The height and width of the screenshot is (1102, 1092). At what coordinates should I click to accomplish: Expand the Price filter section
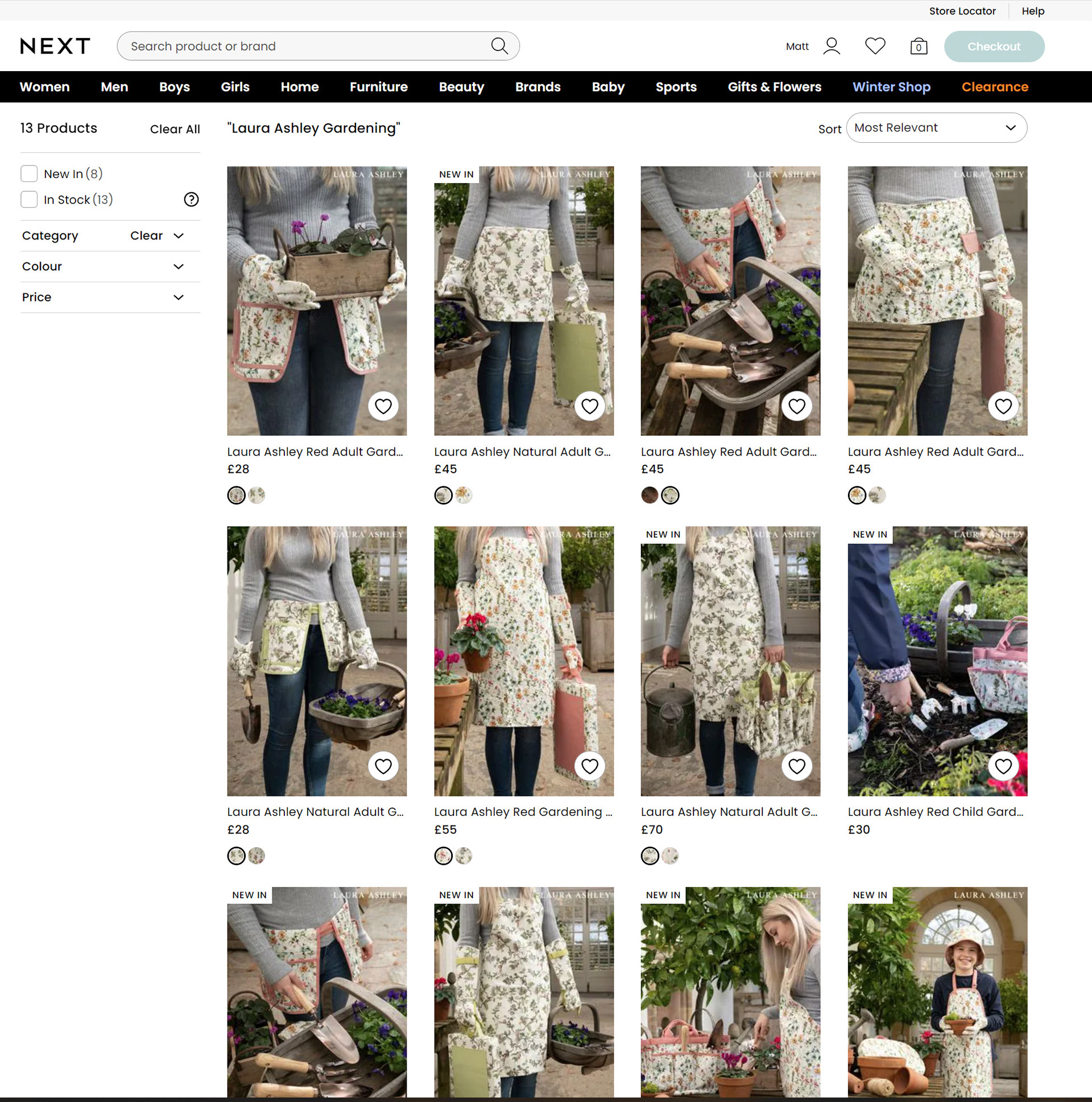(179, 297)
